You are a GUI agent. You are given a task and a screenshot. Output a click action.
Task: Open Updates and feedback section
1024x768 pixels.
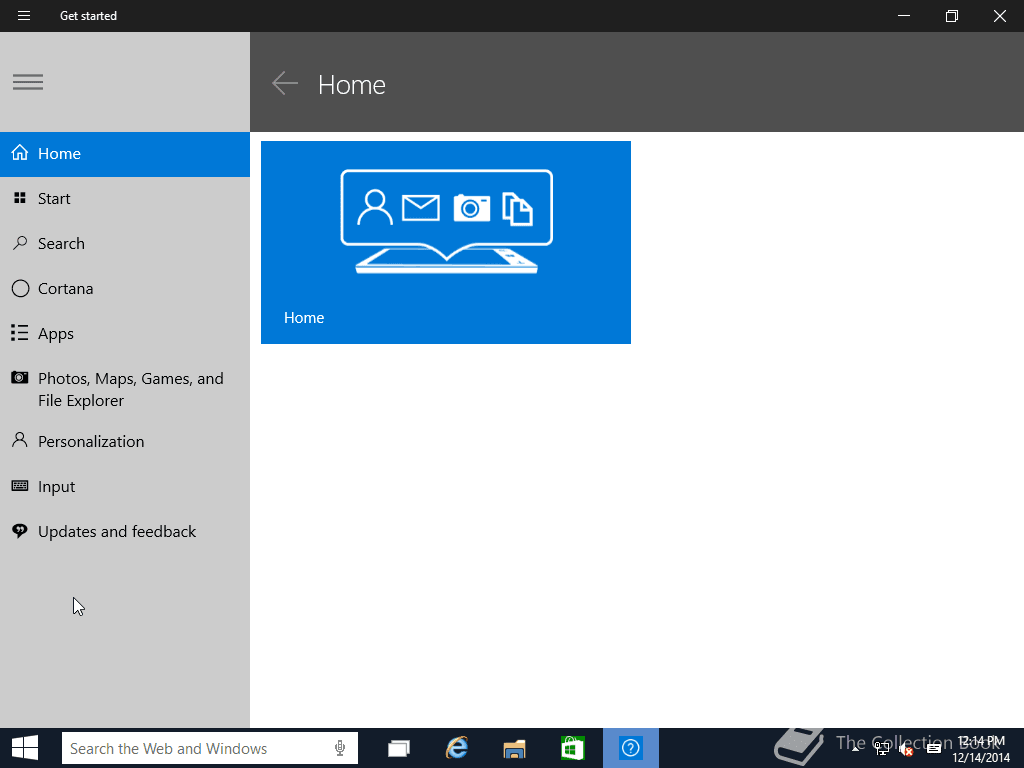point(116,532)
